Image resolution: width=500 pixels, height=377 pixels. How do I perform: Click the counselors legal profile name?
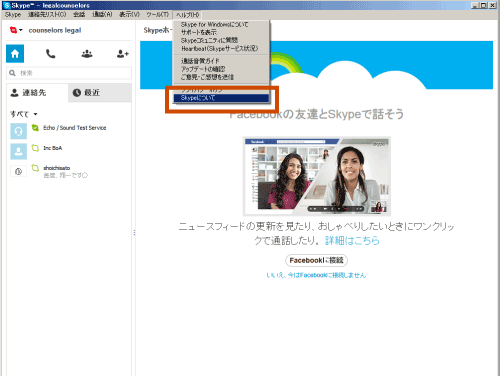pyautogui.click(x=55, y=30)
